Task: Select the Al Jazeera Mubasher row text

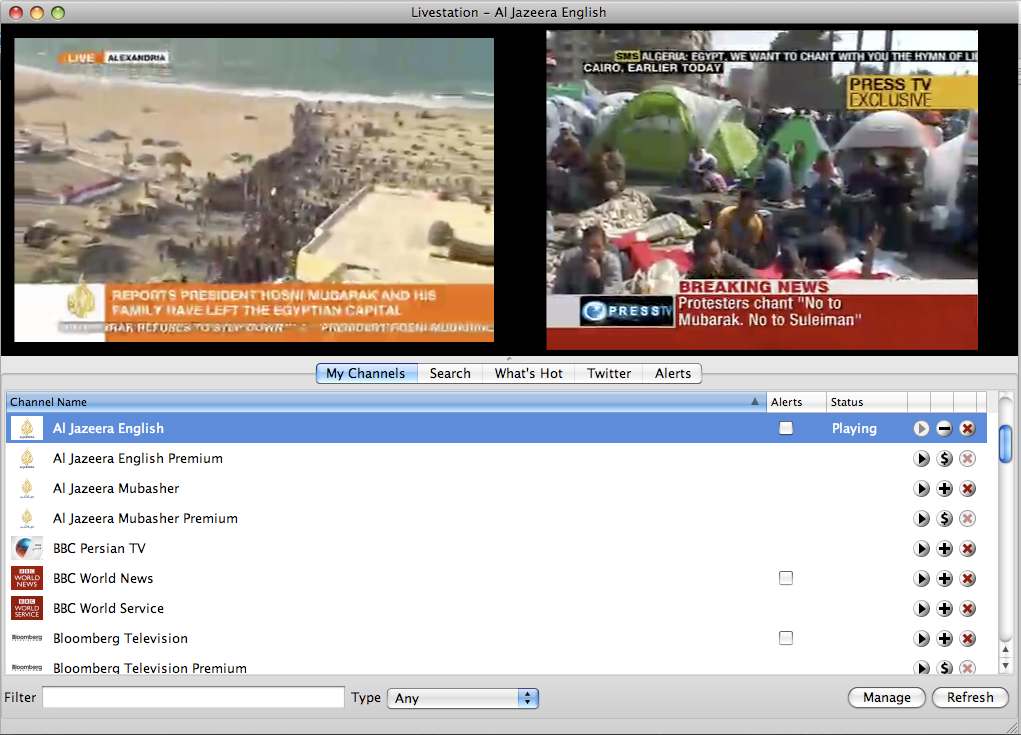Action: [x=116, y=488]
